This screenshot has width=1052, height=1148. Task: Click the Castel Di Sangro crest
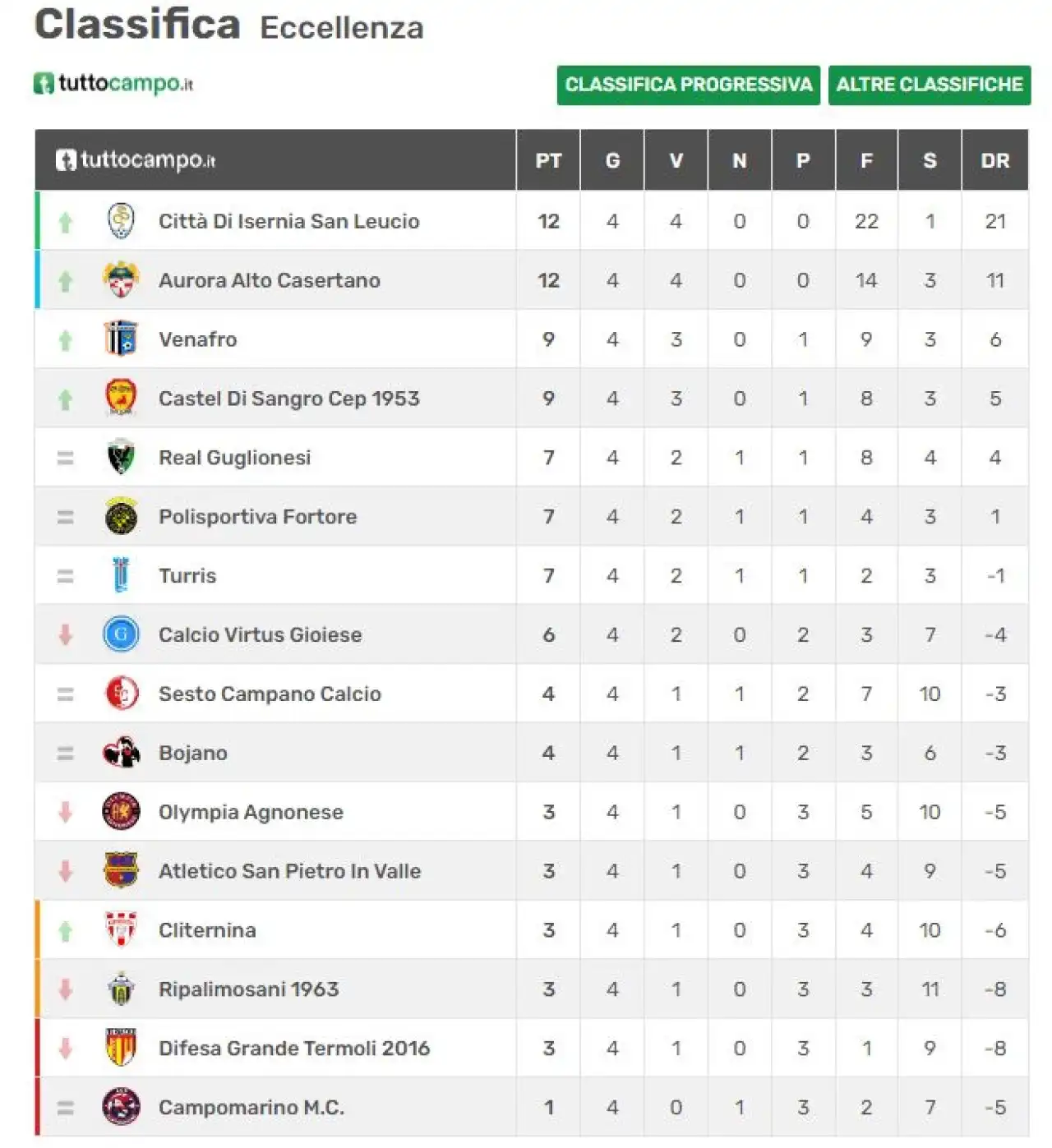point(121,399)
